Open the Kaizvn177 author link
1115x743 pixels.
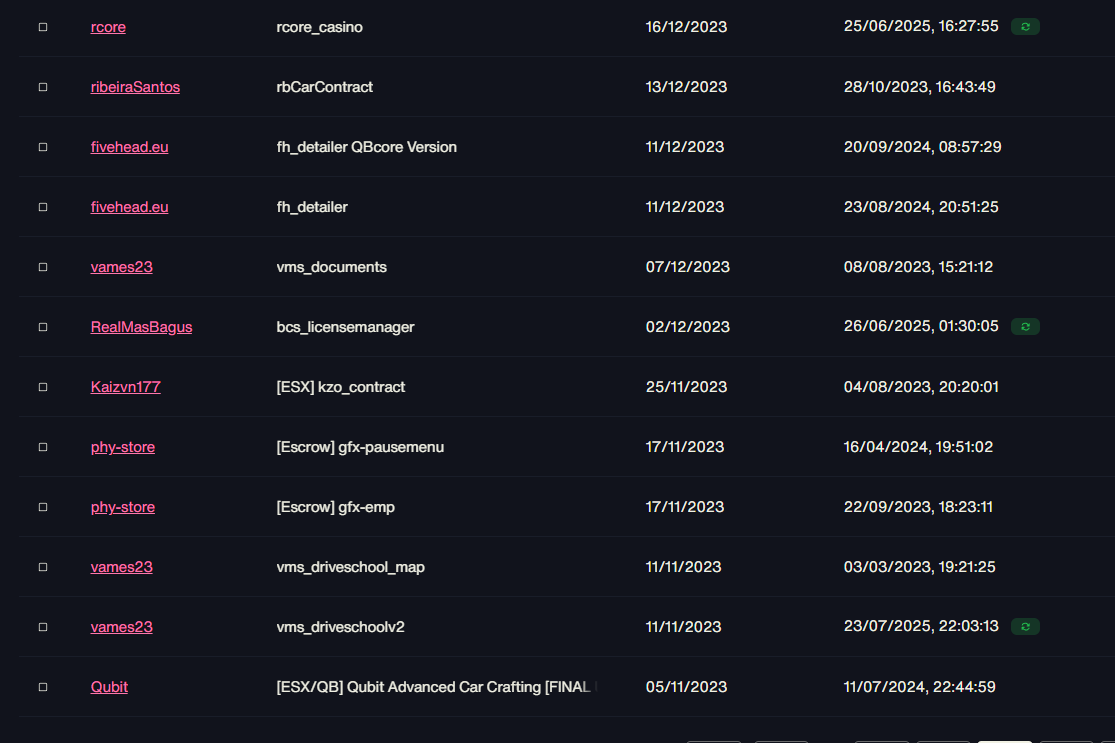126,387
